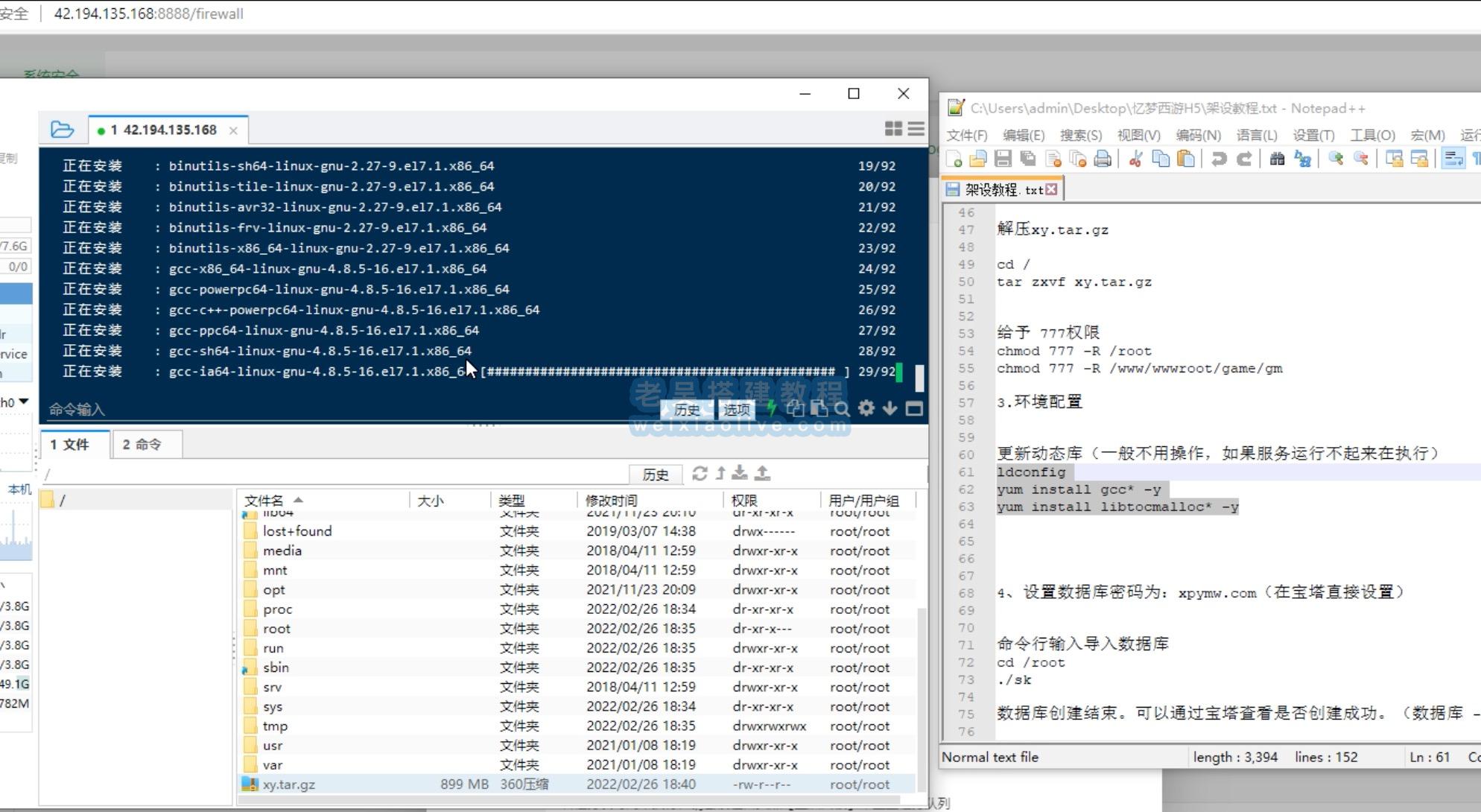Click the Save icon in Notepad++ toolbar
The height and width of the screenshot is (812, 1481).
pyautogui.click(x=1003, y=159)
